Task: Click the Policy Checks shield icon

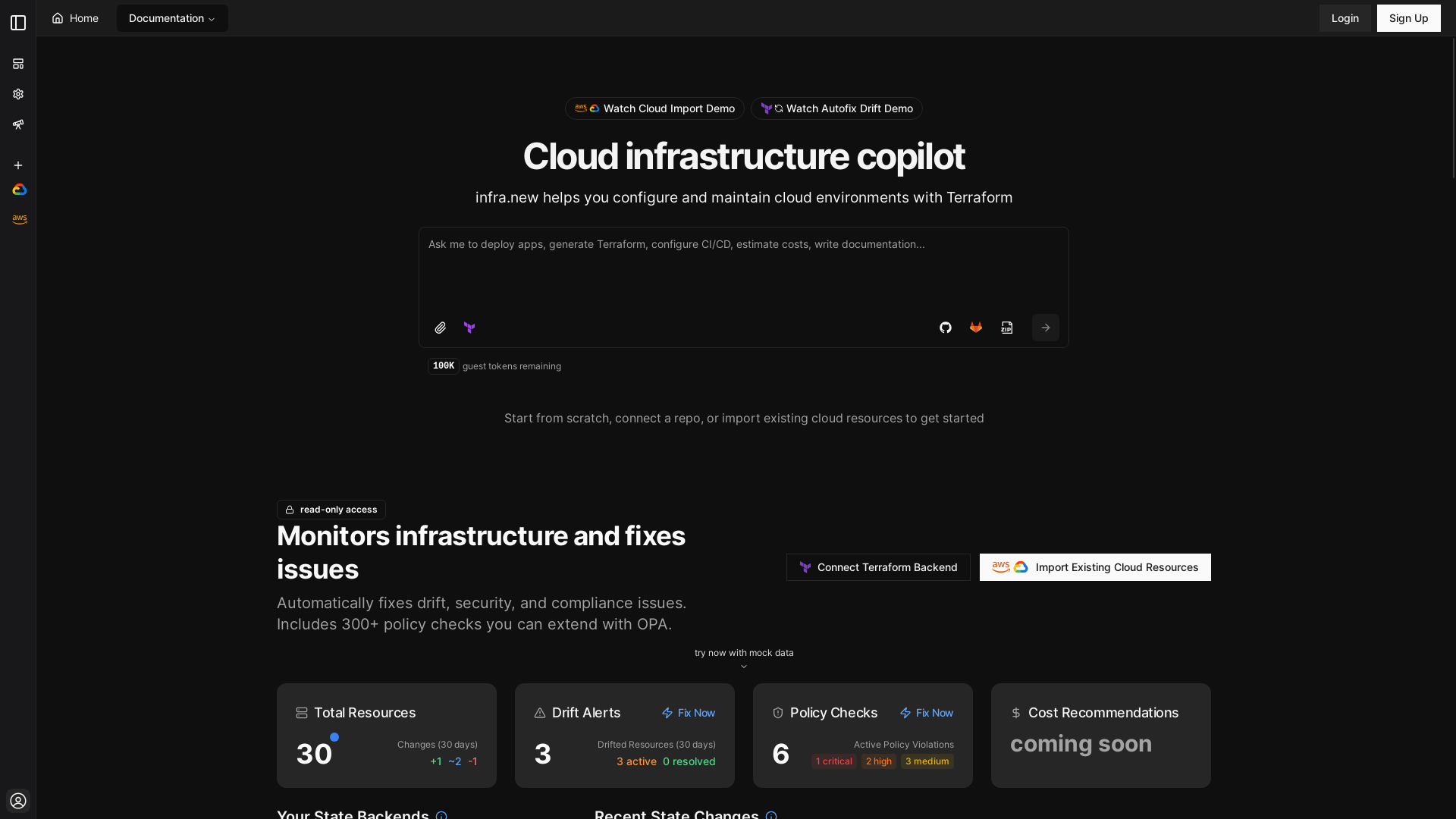Action: 778,713
